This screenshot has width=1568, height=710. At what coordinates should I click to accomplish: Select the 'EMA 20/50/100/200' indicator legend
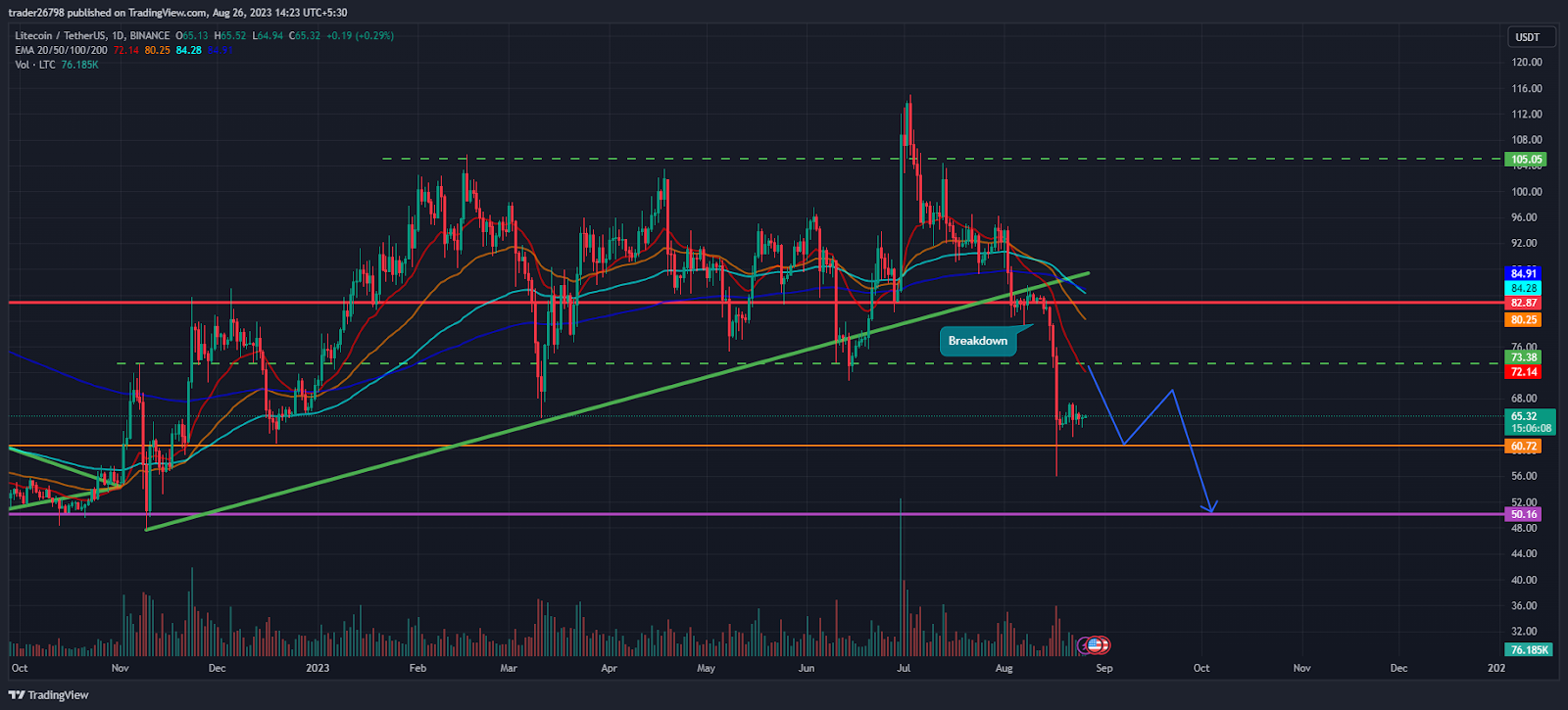[x=61, y=50]
